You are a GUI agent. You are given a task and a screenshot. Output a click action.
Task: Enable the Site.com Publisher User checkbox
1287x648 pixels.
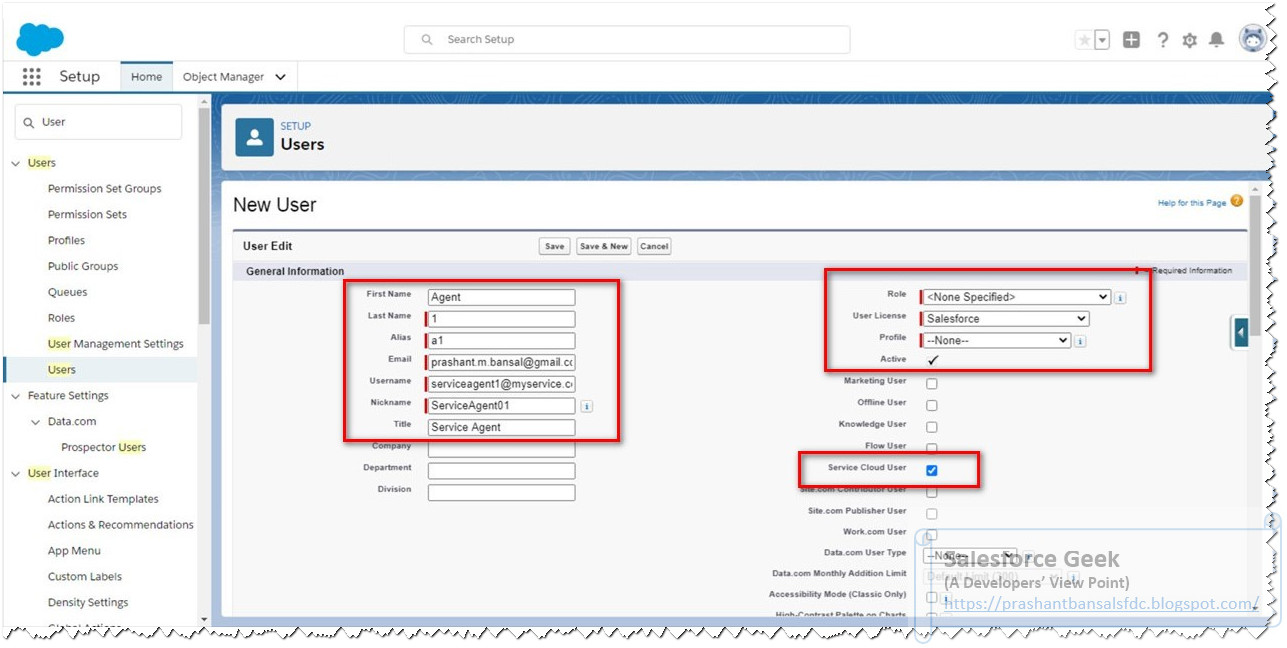[x=932, y=513]
